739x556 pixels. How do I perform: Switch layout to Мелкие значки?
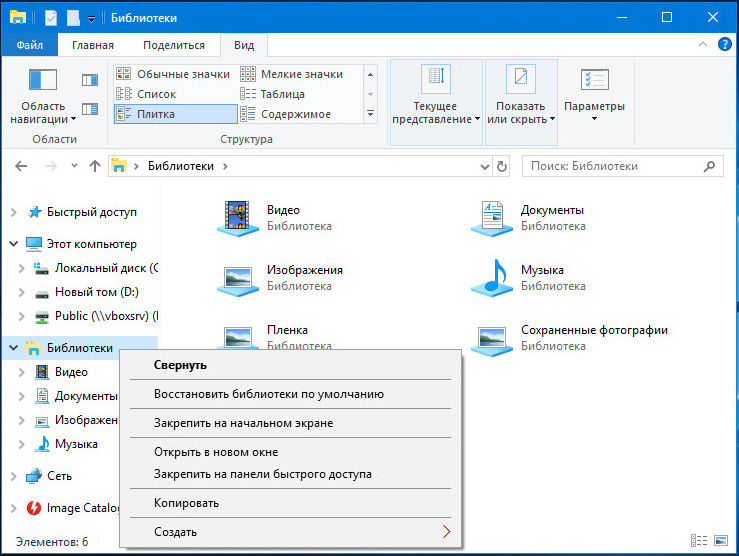point(301,74)
